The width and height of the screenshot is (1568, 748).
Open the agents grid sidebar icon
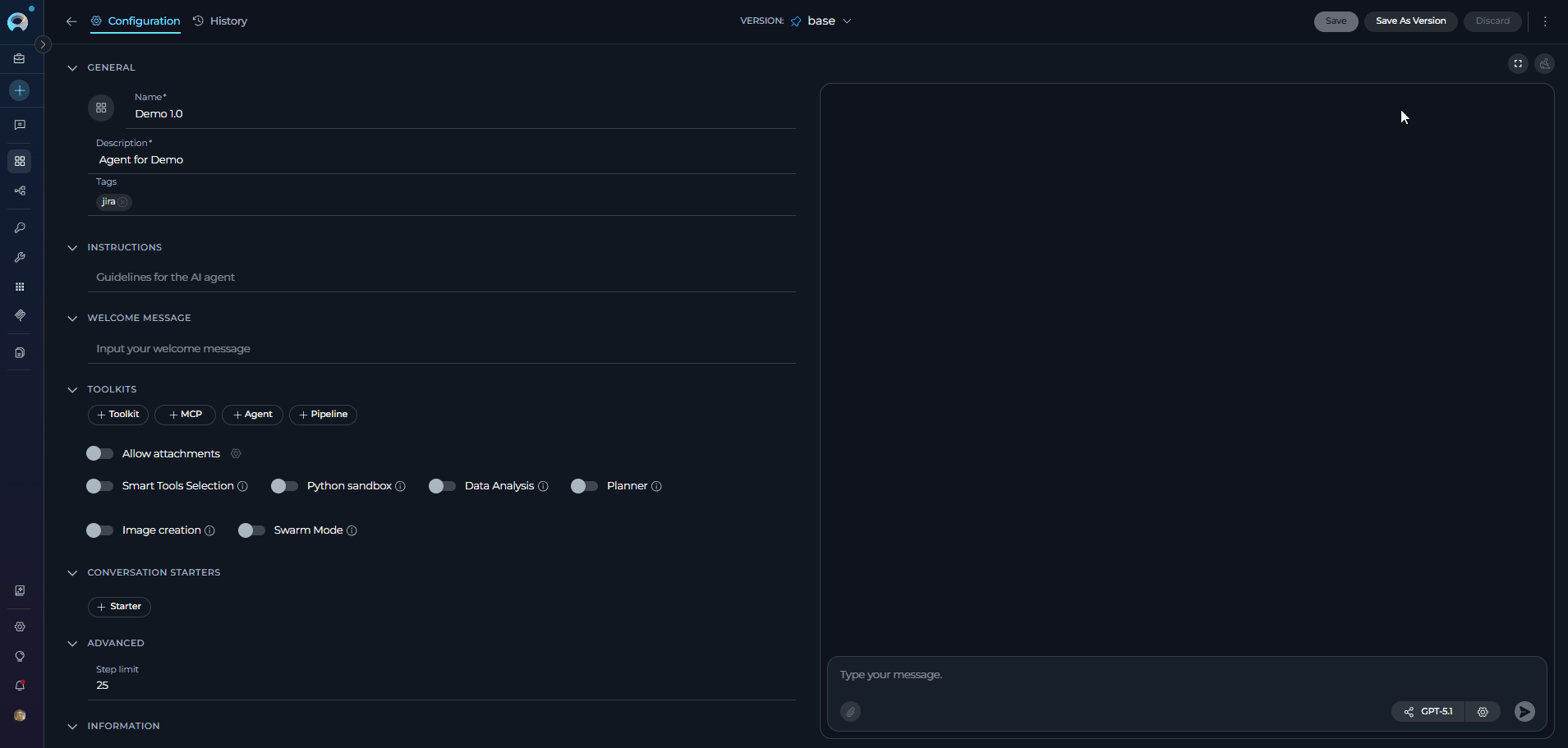[20, 161]
